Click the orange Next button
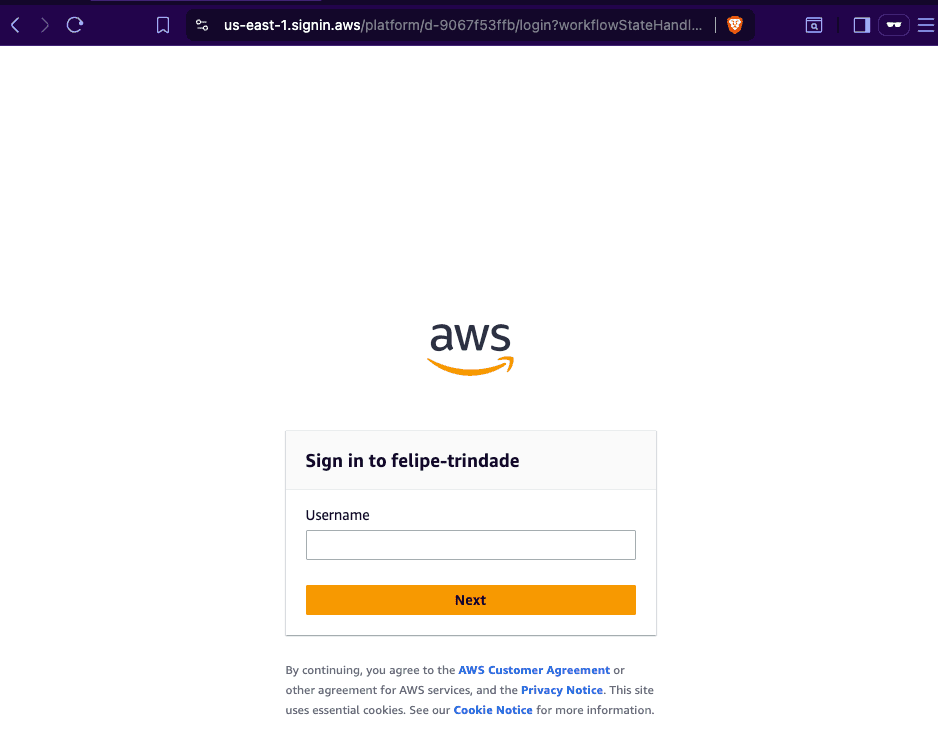This screenshot has height=734, width=938. pyautogui.click(x=471, y=600)
